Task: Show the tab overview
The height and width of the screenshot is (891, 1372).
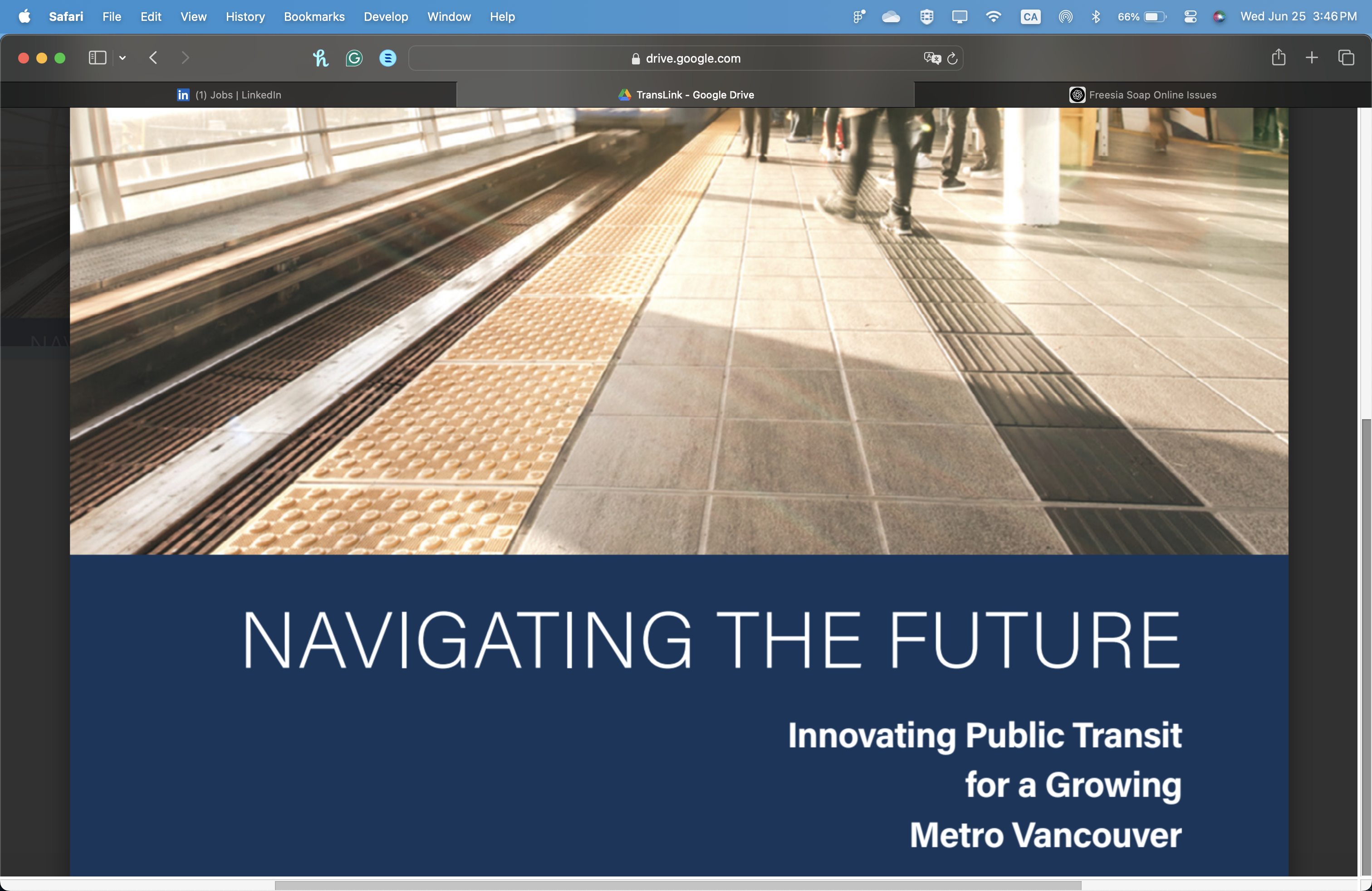Action: point(1346,58)
